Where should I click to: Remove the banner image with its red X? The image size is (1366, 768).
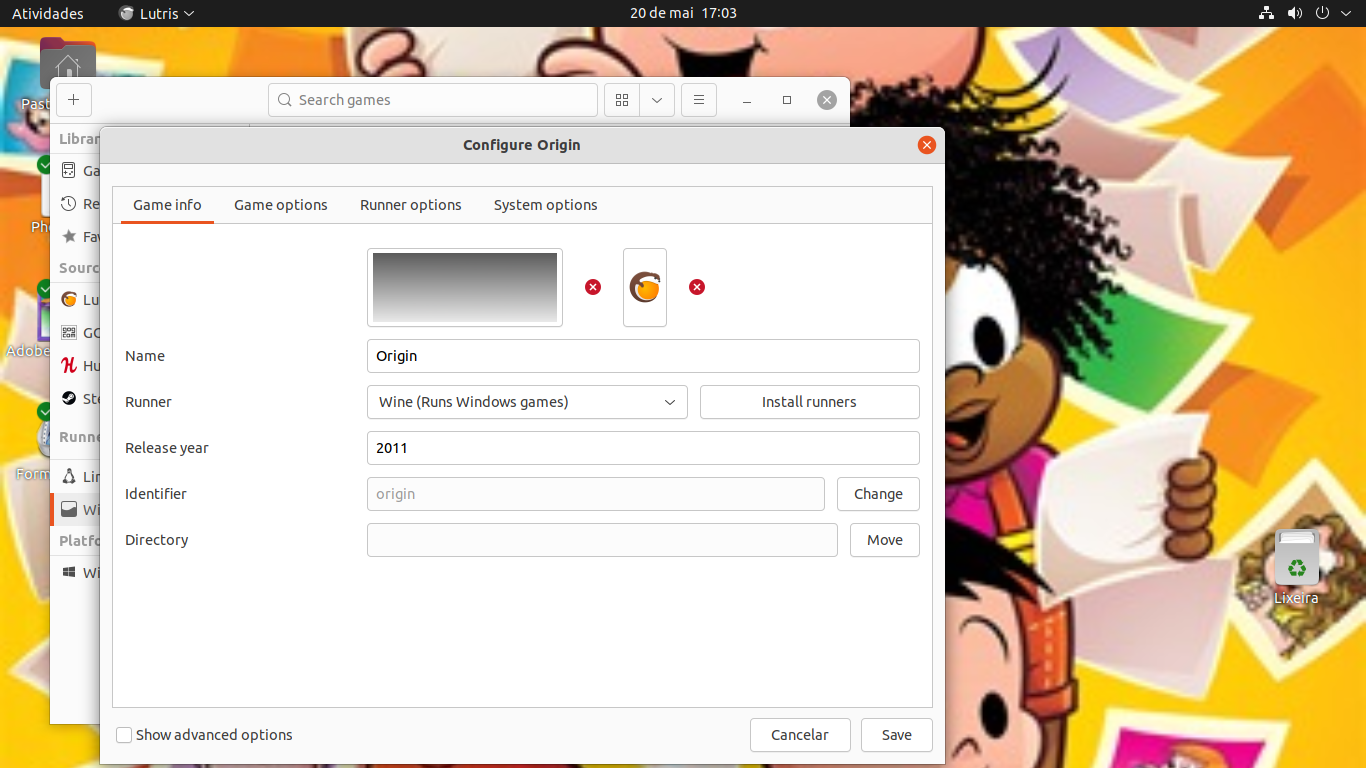pyautogui.click(x=593, y=287)
